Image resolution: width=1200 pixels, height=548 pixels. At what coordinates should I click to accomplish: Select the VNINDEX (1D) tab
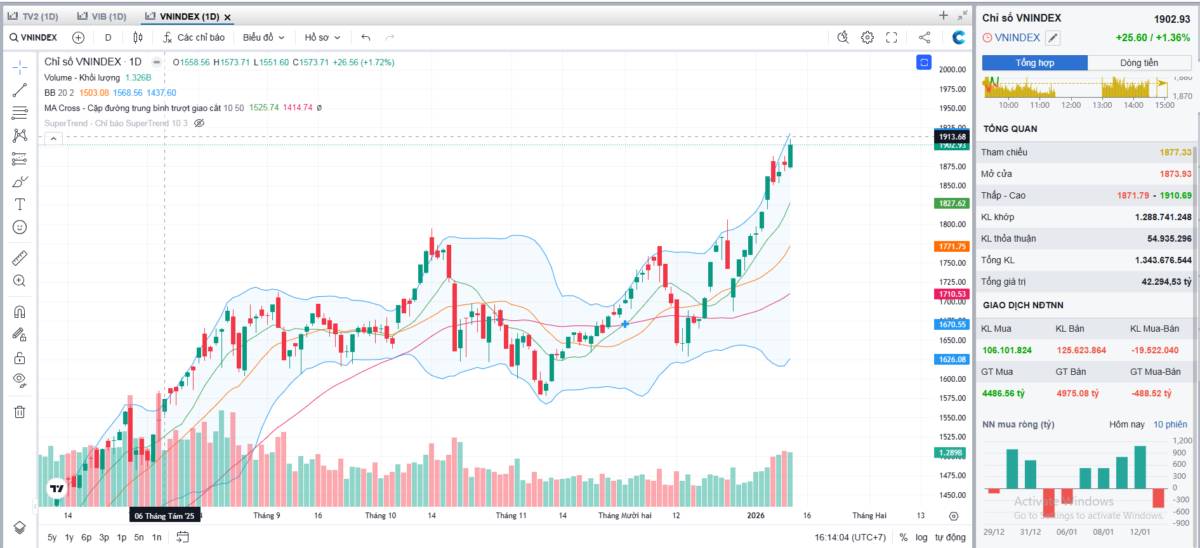(x=181, y=17)
